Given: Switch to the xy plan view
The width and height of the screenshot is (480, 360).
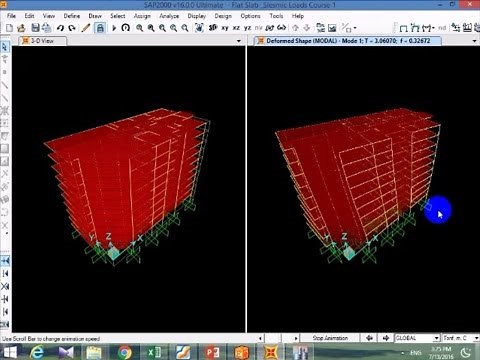Looking at the screenshot, I should pyautogui.click(x=225, y=28).
